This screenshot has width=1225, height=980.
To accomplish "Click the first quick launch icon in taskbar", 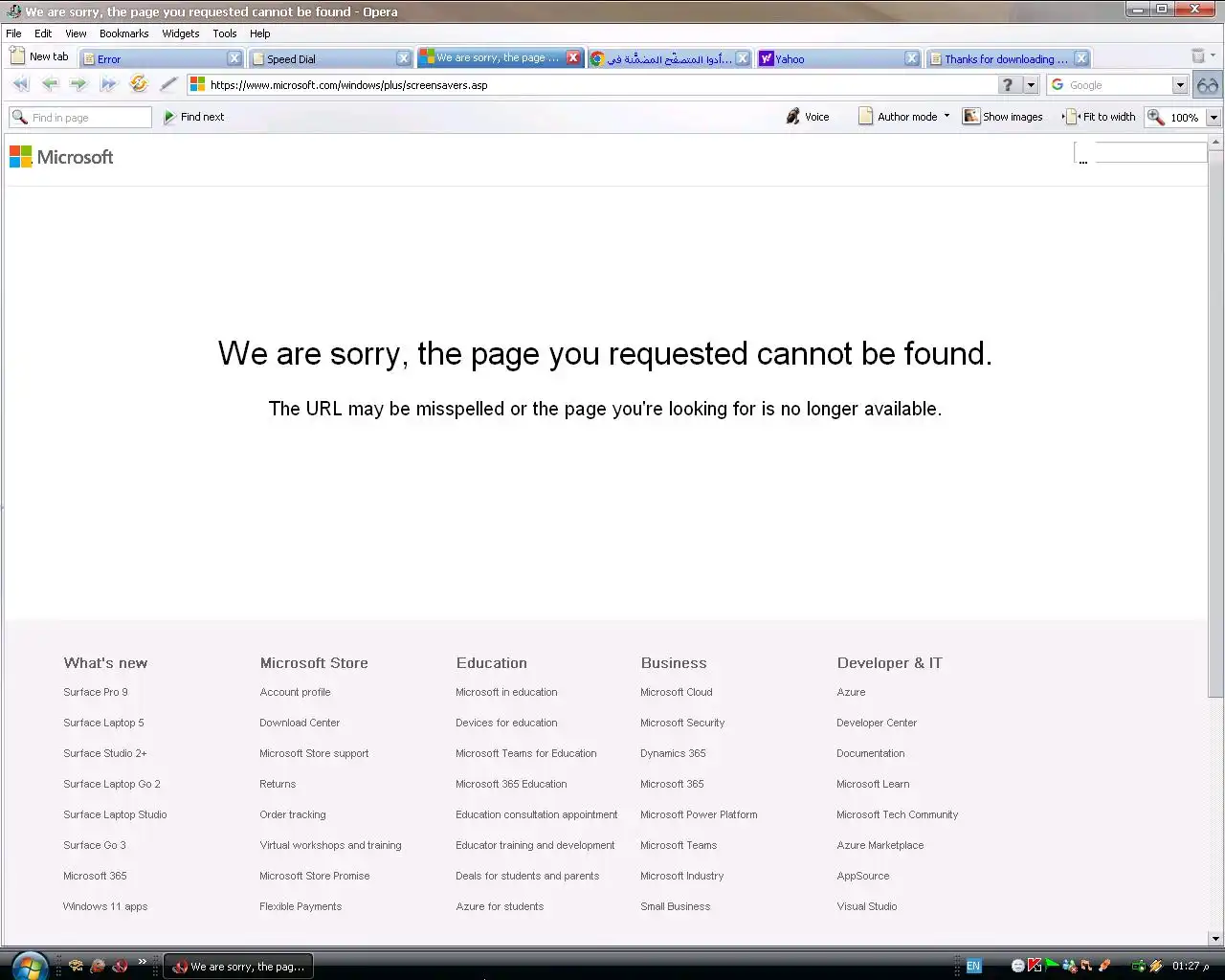I will [76, 967].
